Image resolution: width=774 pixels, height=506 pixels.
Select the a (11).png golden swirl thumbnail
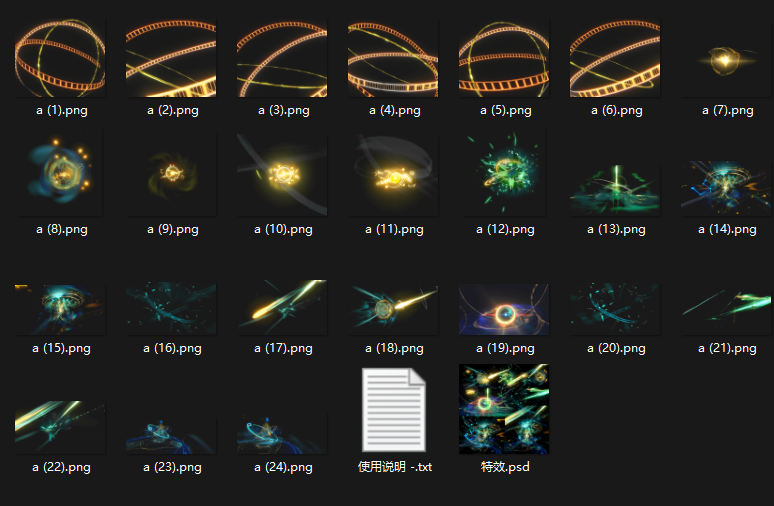coord(393,174)
